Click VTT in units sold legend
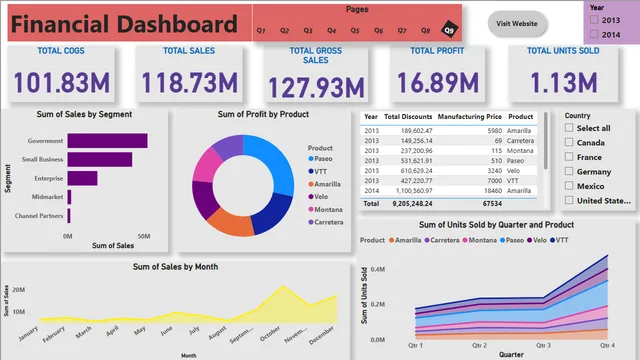Image resolution: width=640 pixels, height=360 pixels. 559,240
